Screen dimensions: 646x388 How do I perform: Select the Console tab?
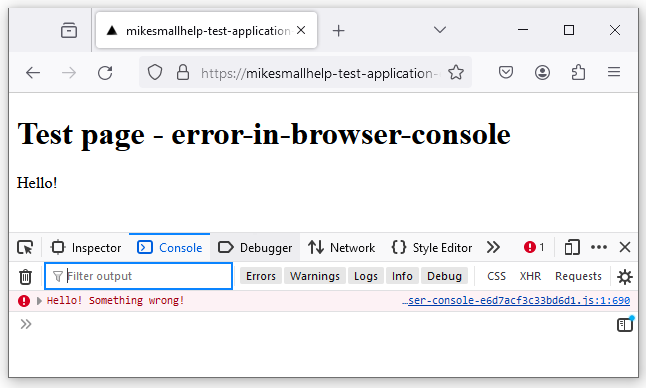coord(169,248)
